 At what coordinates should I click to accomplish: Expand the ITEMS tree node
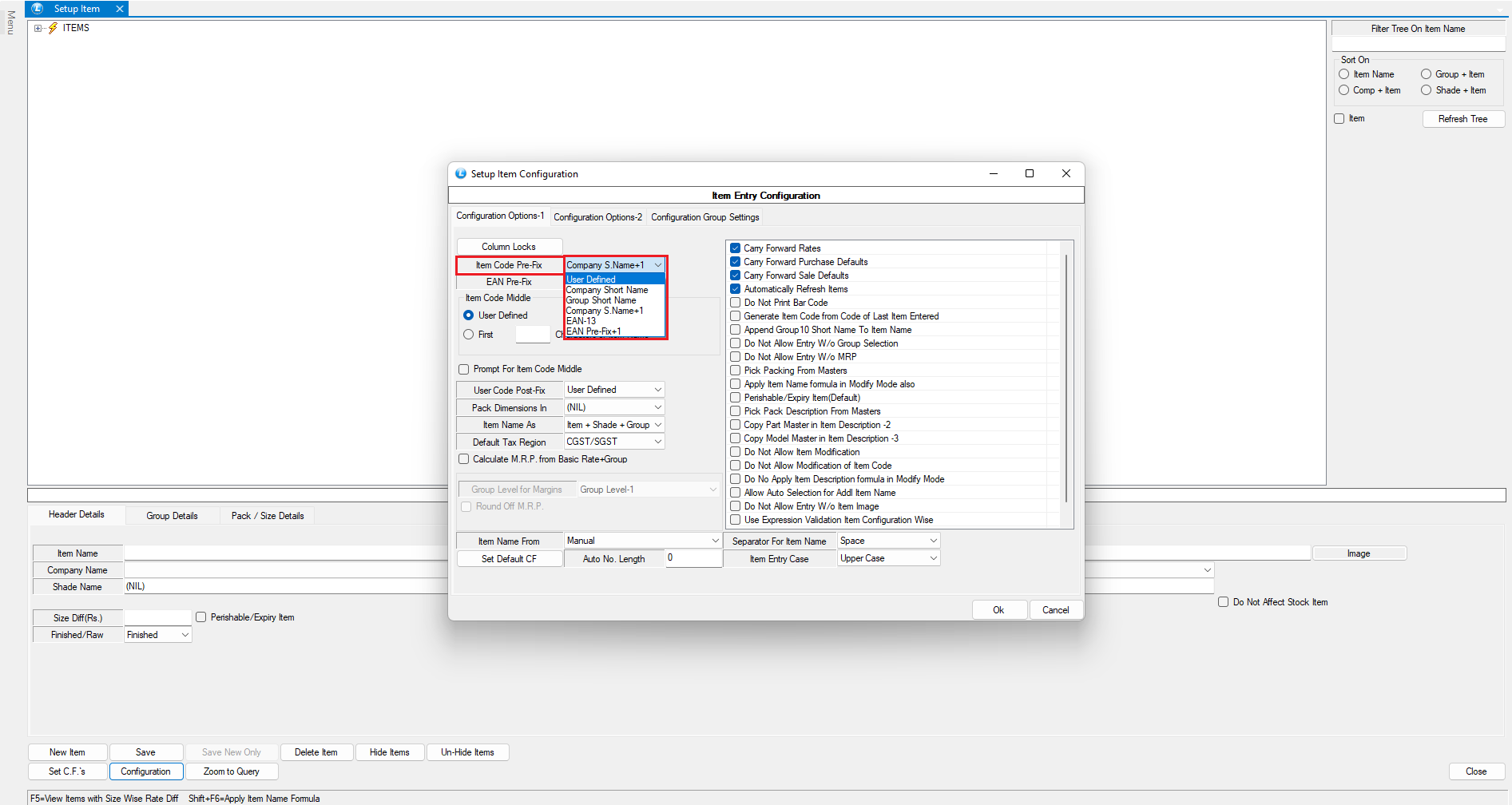[x=38, y=28]
